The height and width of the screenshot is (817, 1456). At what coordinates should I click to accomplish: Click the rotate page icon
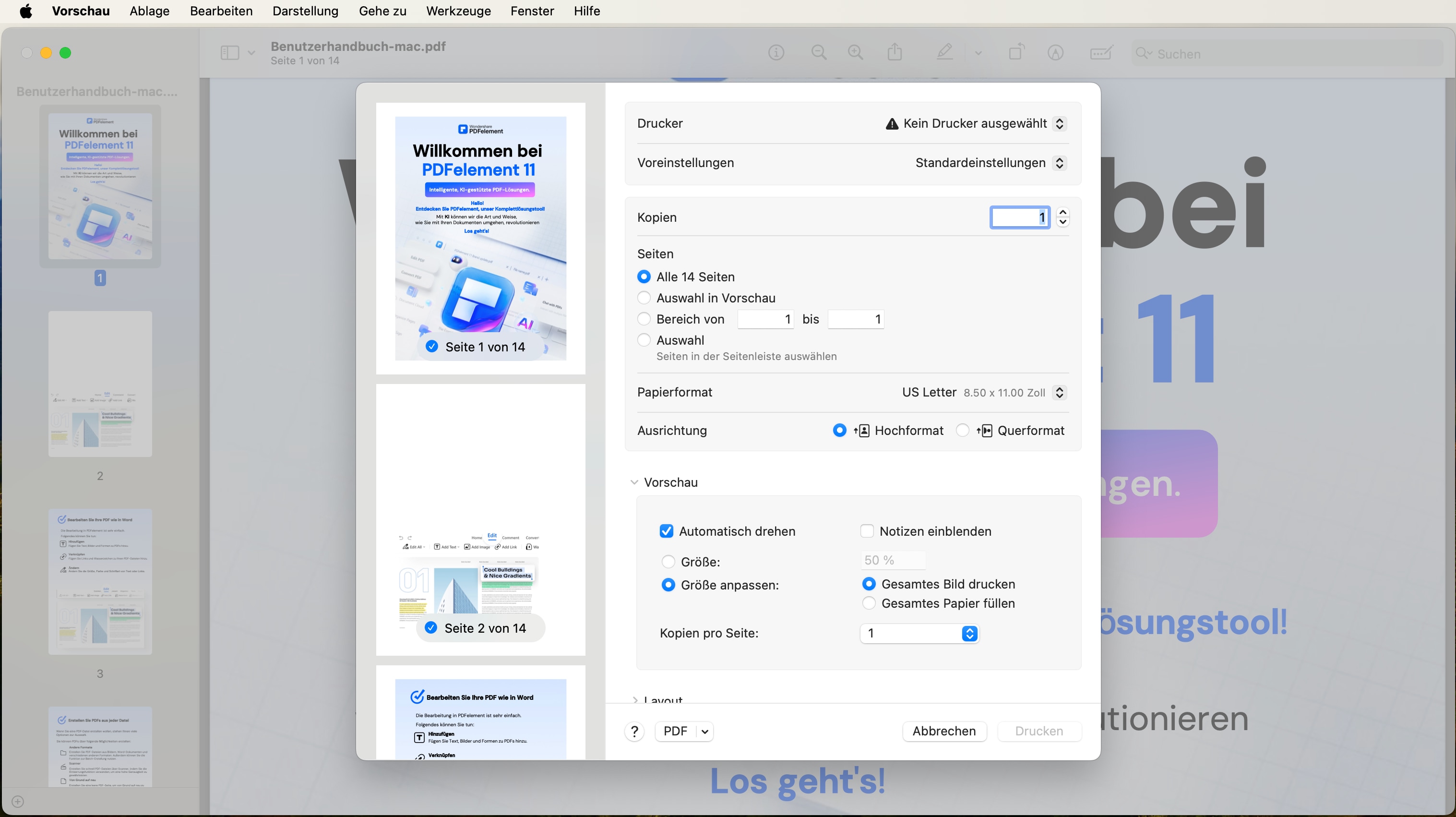point(1017,52)
